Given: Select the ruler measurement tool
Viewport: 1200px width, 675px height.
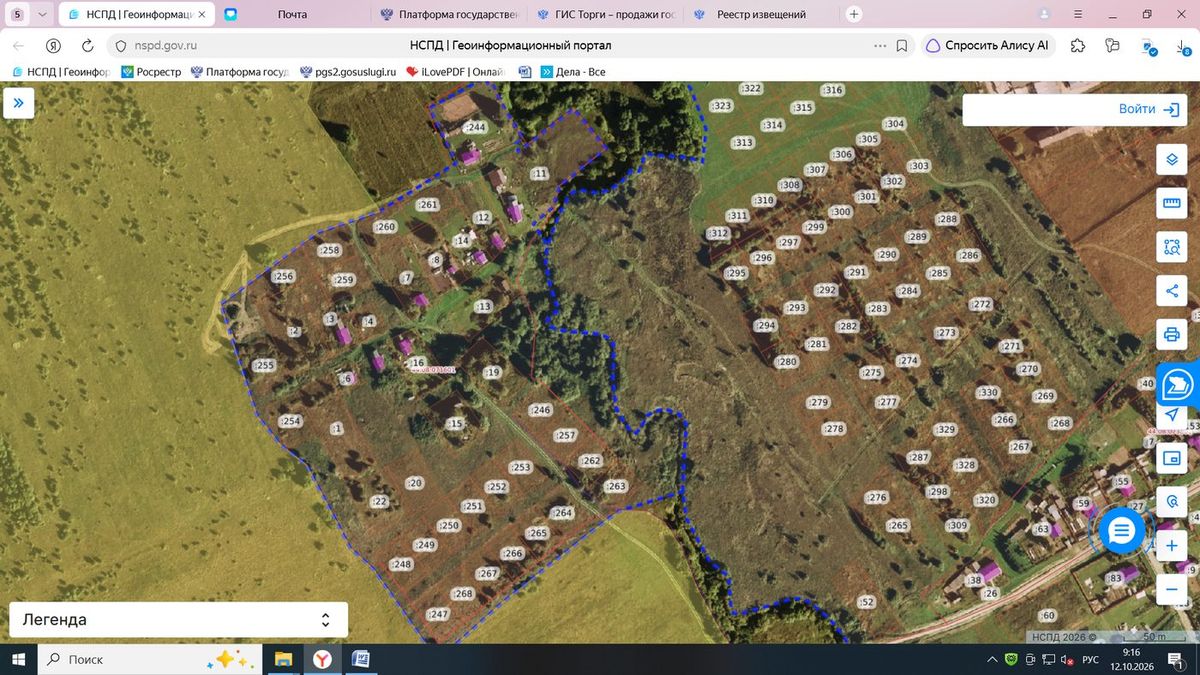Looking at the screenshot, I should click(1171, 203).
